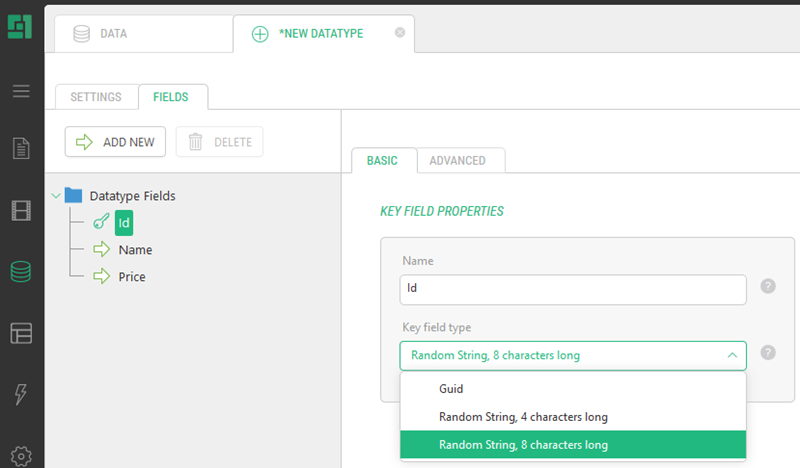
Task: Close the New Datatype tab
Action: pyautogui.click(x=400, y=33)
